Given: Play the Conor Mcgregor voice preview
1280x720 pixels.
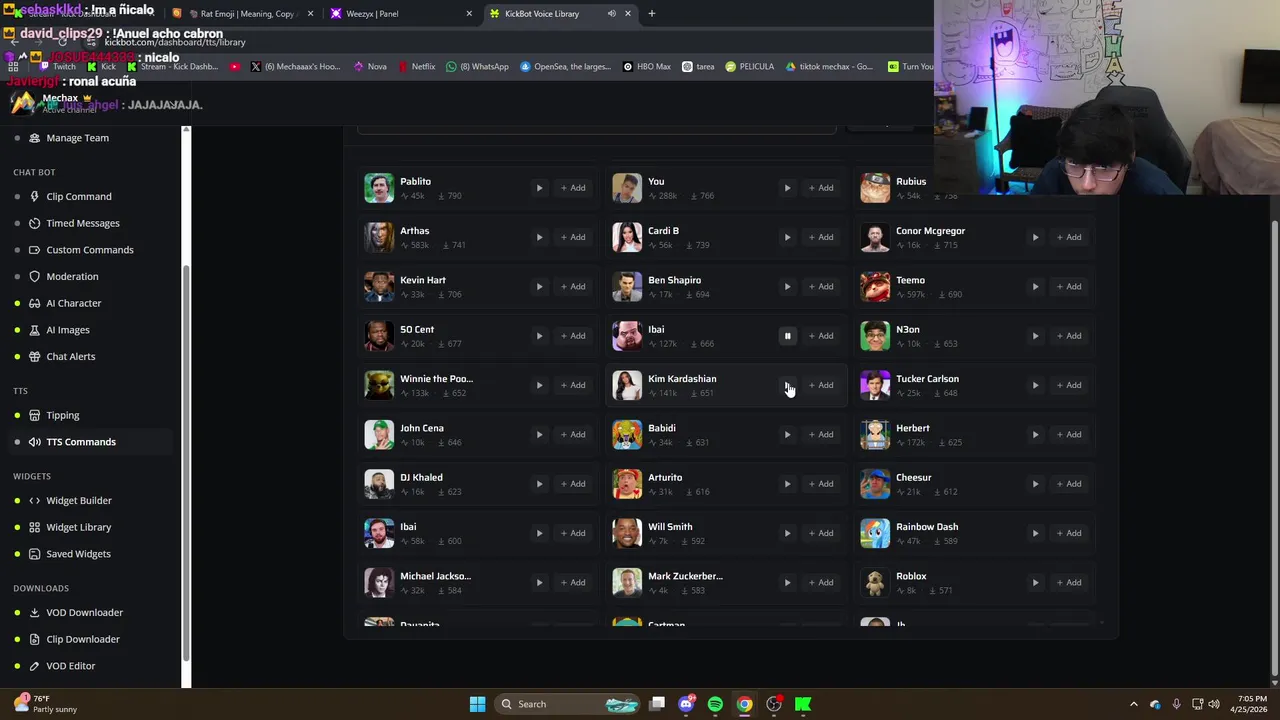Looking at the screenshot, I should pyautogui.click(x=1035, y=237).
